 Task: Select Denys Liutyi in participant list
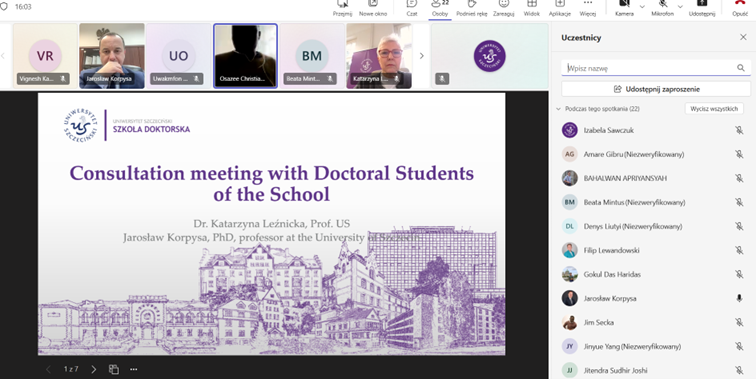[x=633, y=226]
